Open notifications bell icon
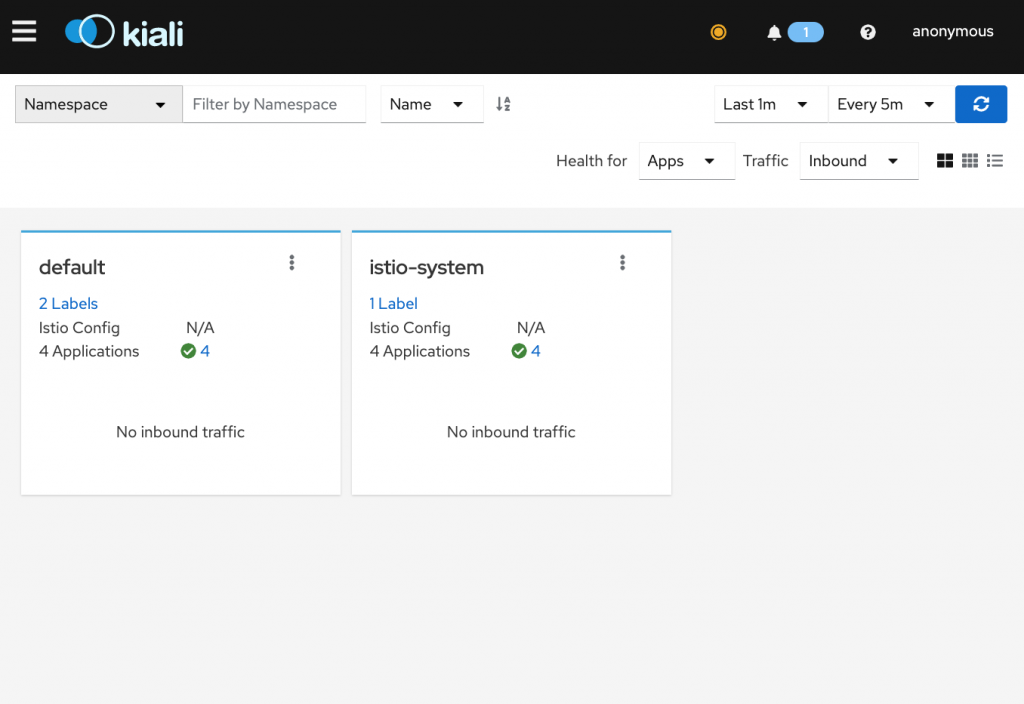The height and width of the screenshot is (704, 1024). (x=774, y=32)
